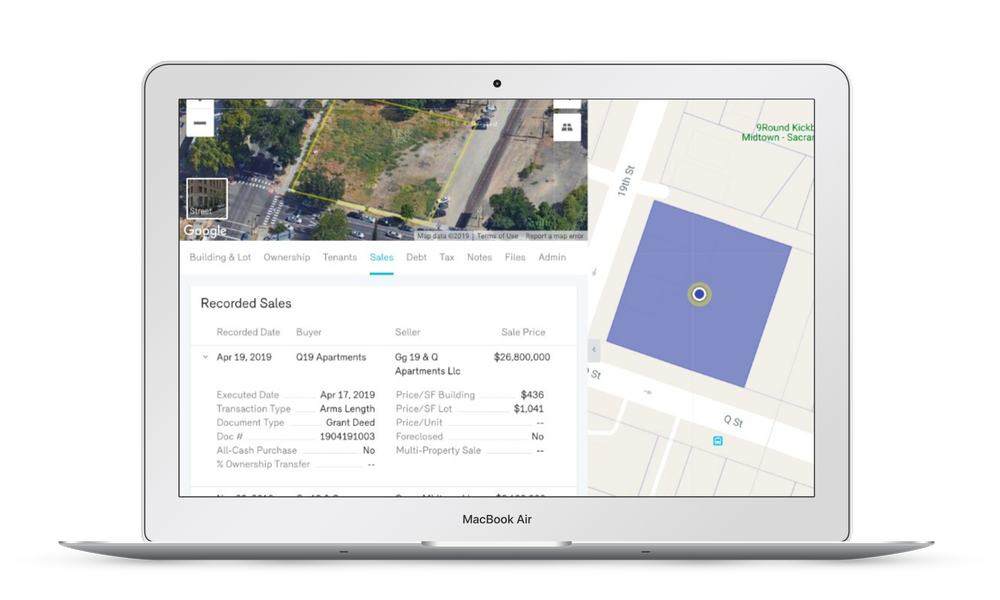Image resolution: width=1000 pixels, height=600 pixels.
Task: Click the Google logo on aerial map
Action: (x=205, y=230)
